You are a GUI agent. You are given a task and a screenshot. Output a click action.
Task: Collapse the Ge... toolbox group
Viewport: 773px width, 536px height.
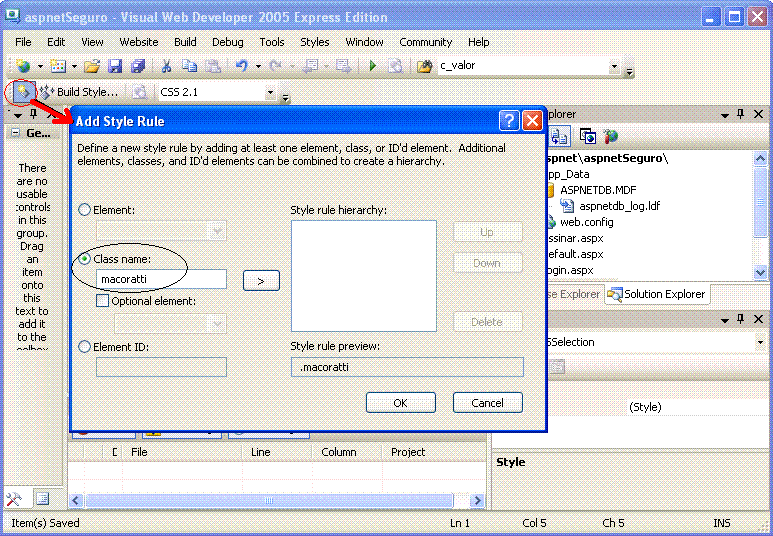point(16,133)
